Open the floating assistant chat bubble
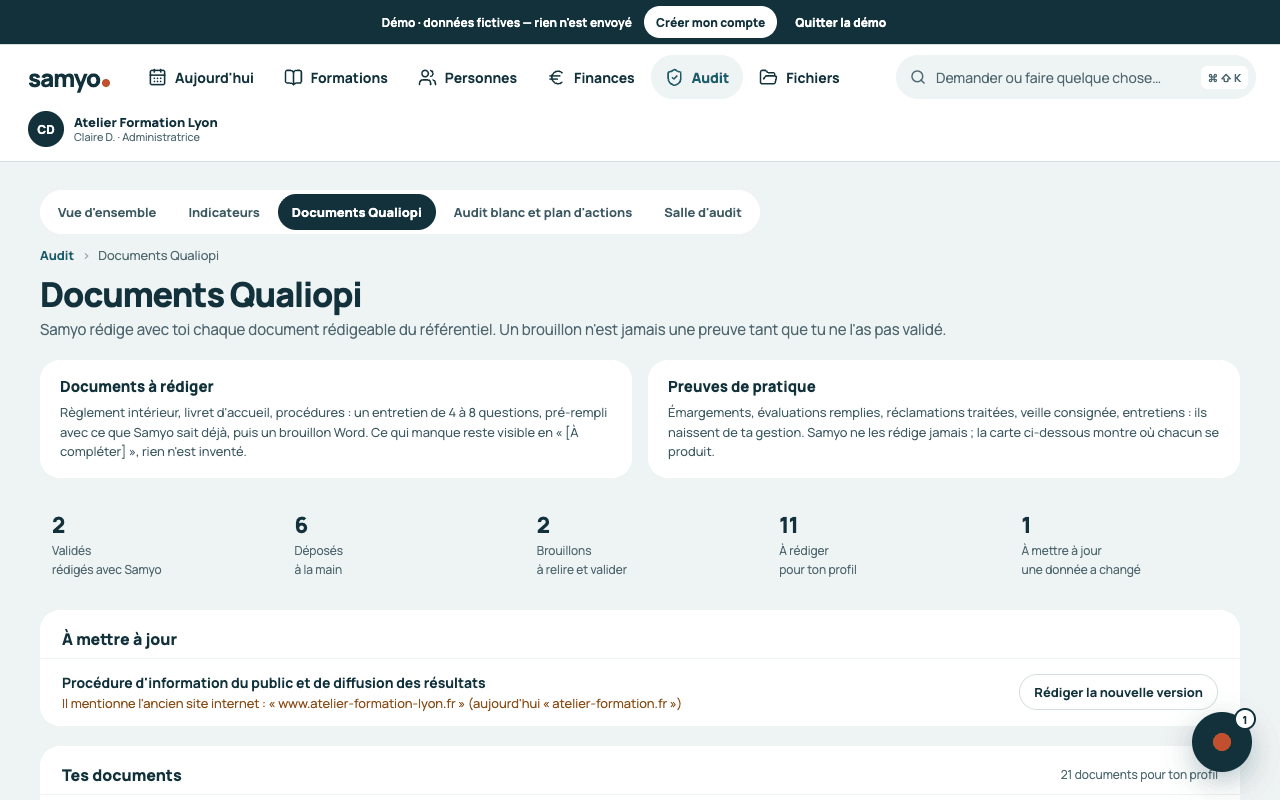The height and width of the screenshot is (800, 1280). coord(1222,742)
